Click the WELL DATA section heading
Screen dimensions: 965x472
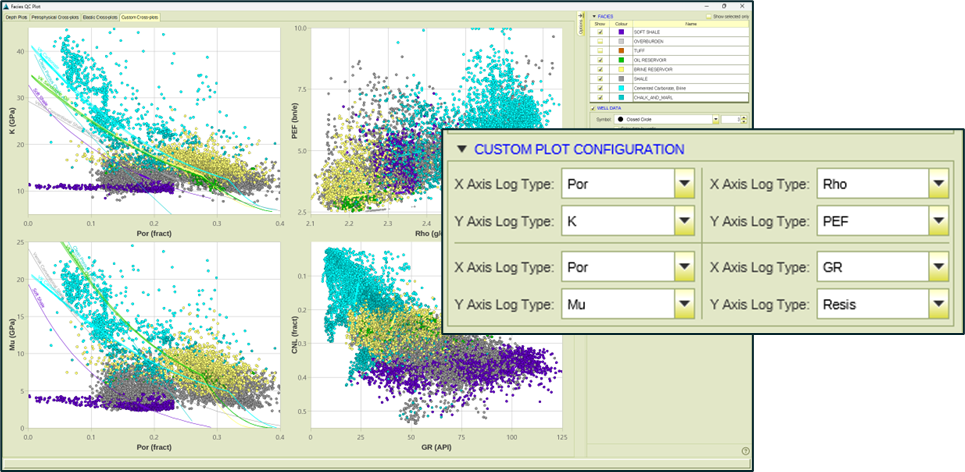609,108
